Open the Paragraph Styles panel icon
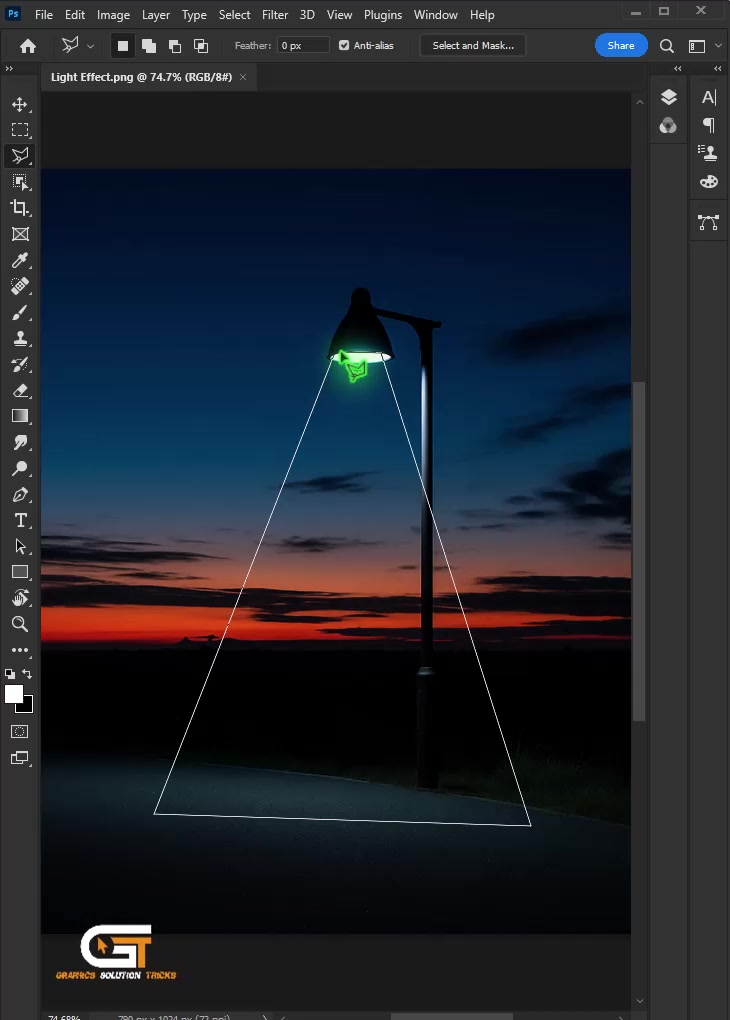The image size is (730, 1020). click(x=708, y=153)
